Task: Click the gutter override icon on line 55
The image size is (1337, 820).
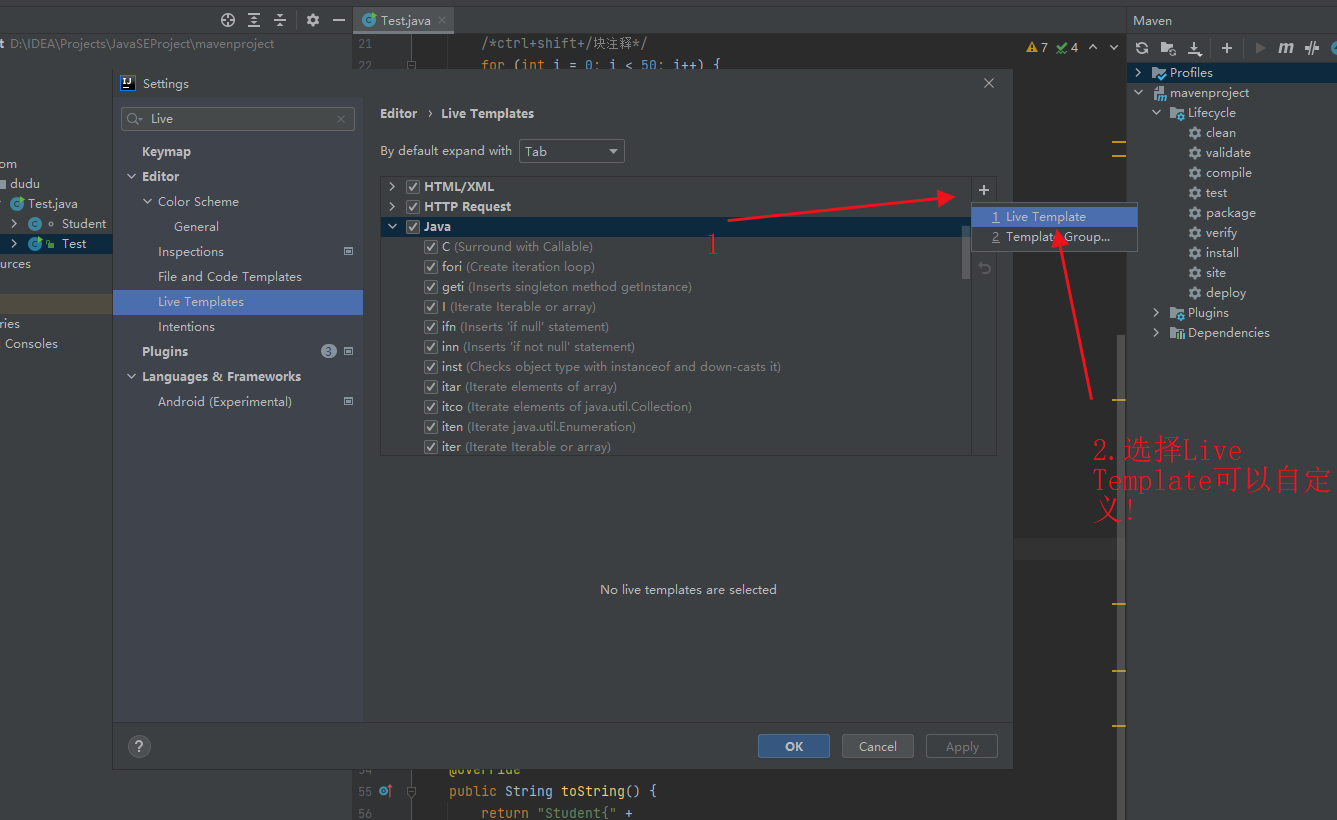Action: (x=386, y=791)
